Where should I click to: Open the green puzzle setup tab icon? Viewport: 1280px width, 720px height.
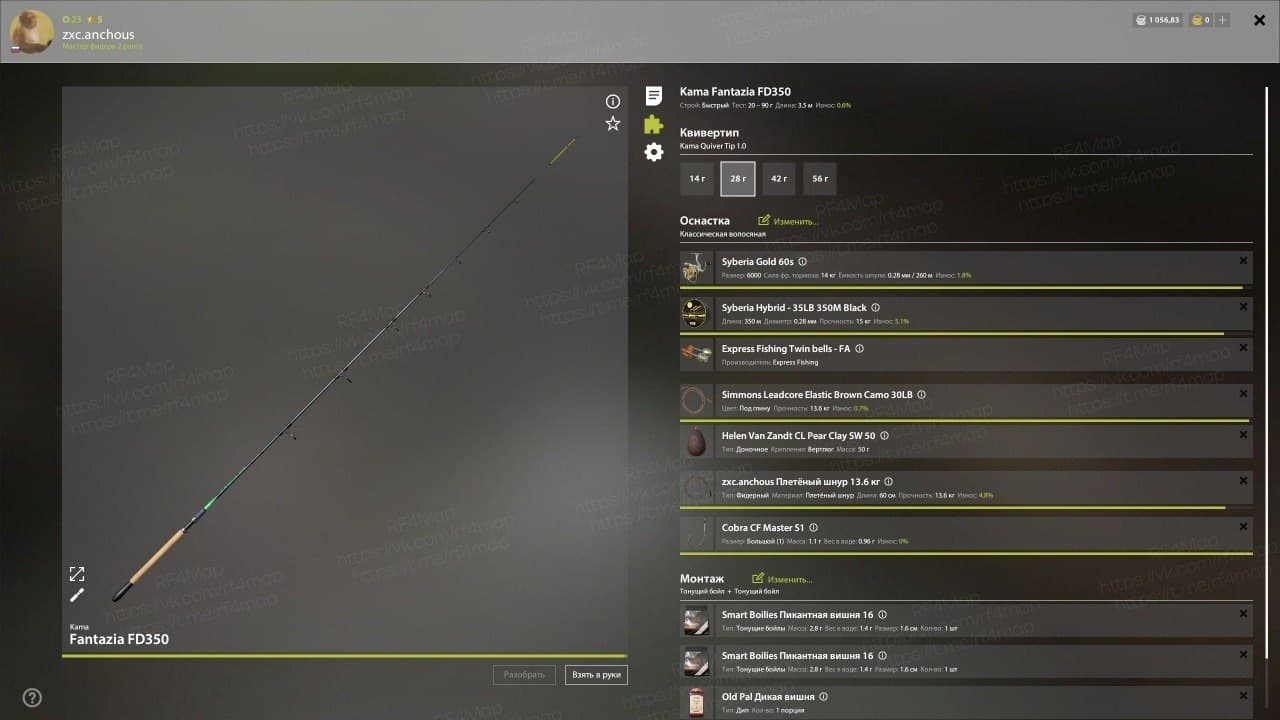click(x=653, y=124)
